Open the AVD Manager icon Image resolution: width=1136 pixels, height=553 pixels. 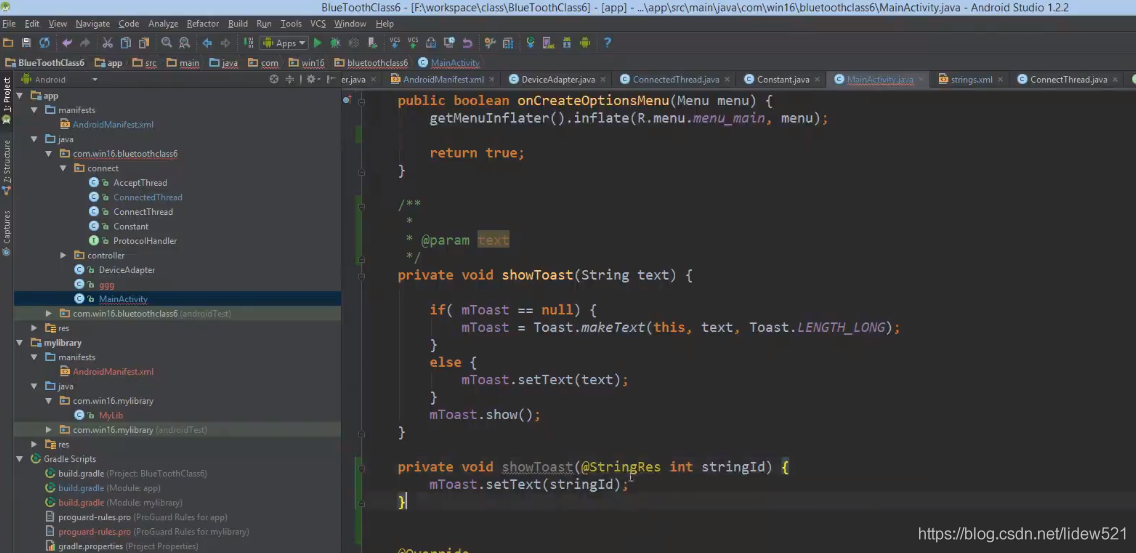548,43
